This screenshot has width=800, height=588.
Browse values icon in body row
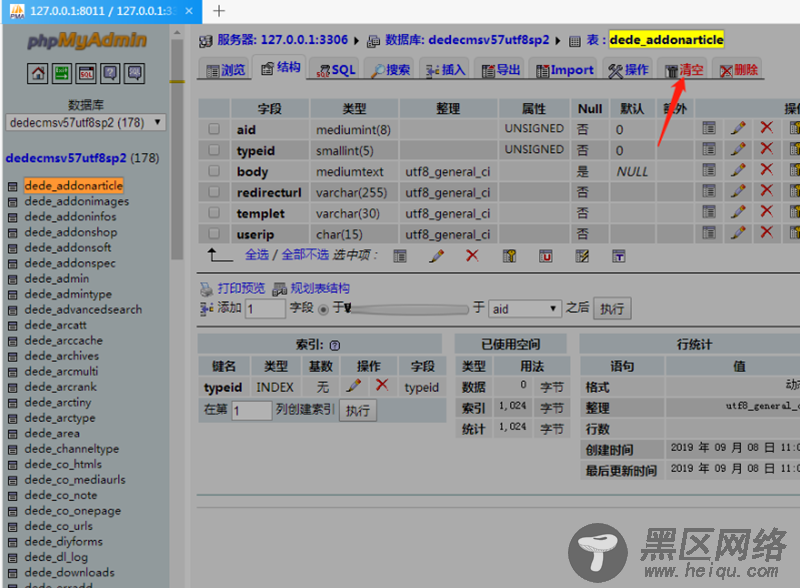click(x=709, y=169)
